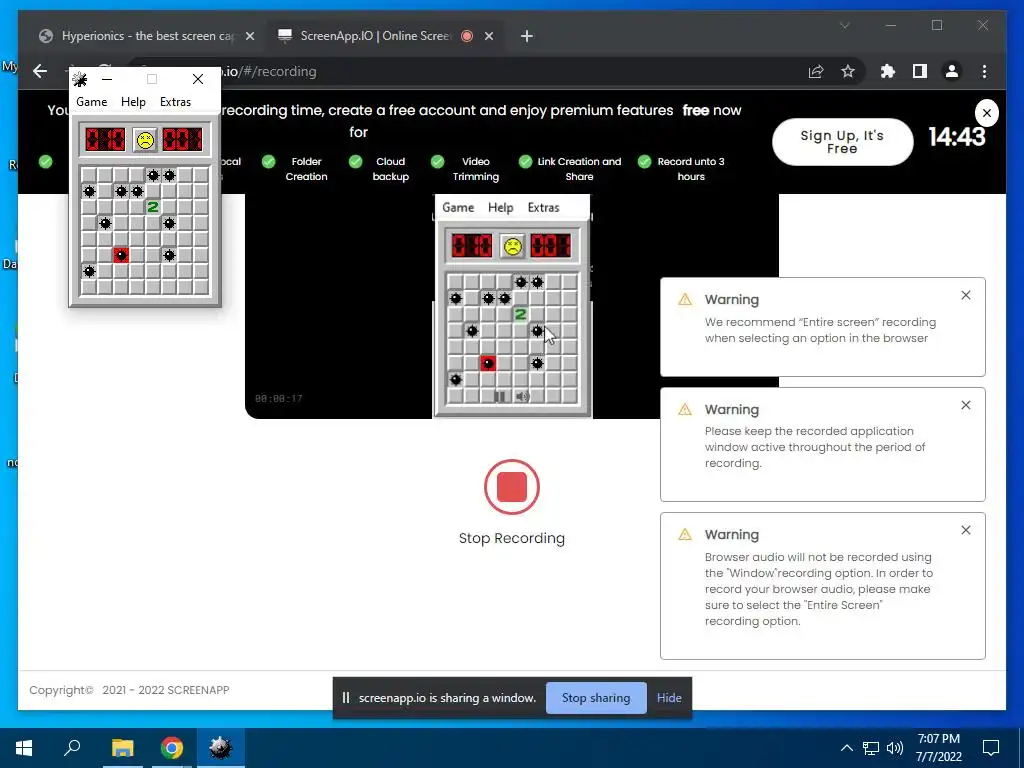Open the Extras menu in Minesweeper window
1024x768 pixels.
175,102
